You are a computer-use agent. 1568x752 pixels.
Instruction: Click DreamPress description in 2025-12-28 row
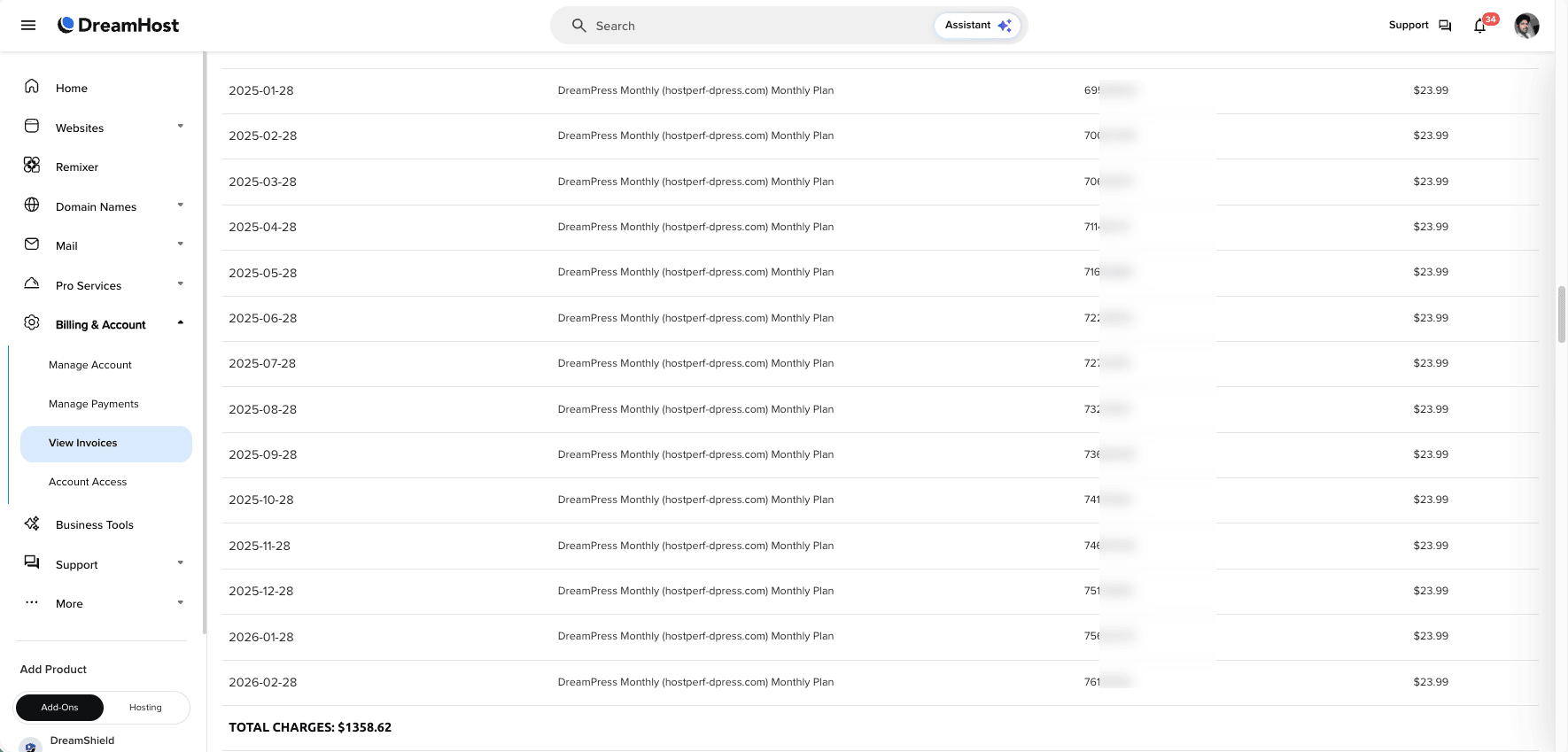click(695, 591)
